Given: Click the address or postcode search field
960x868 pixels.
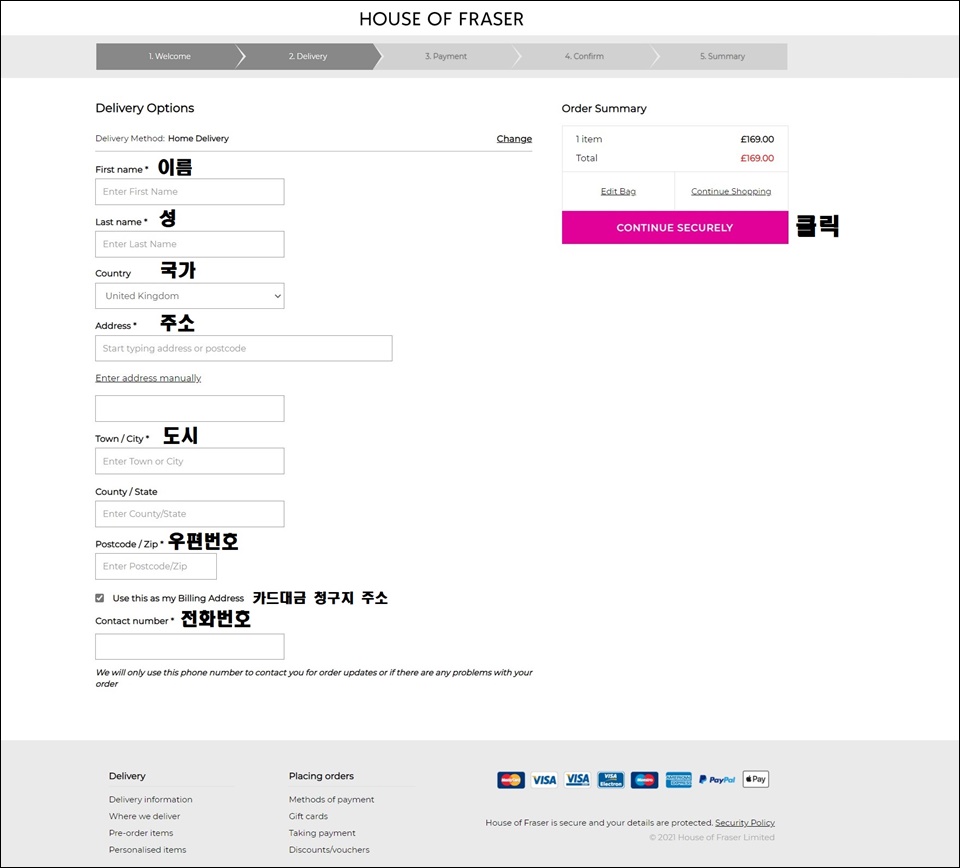Looking at the screenshot, I should tap(244, 348).
